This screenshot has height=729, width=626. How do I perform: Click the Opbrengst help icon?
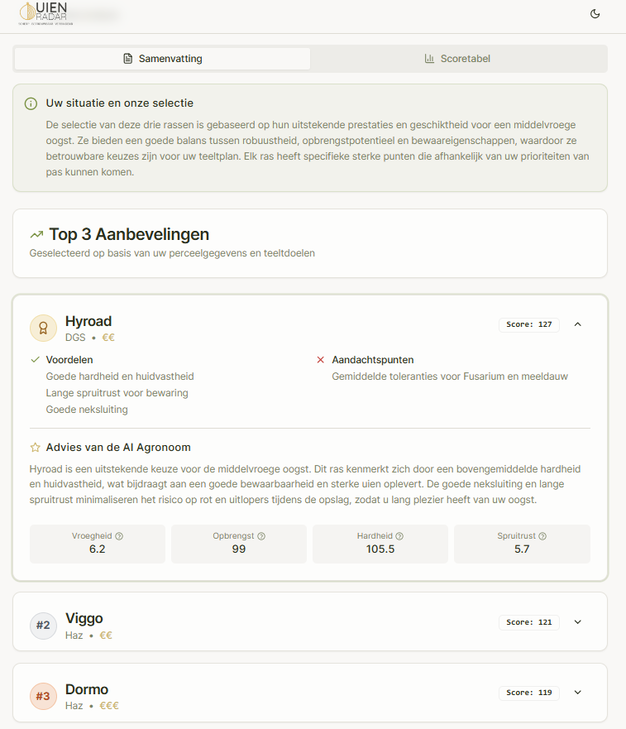point(262,536)
